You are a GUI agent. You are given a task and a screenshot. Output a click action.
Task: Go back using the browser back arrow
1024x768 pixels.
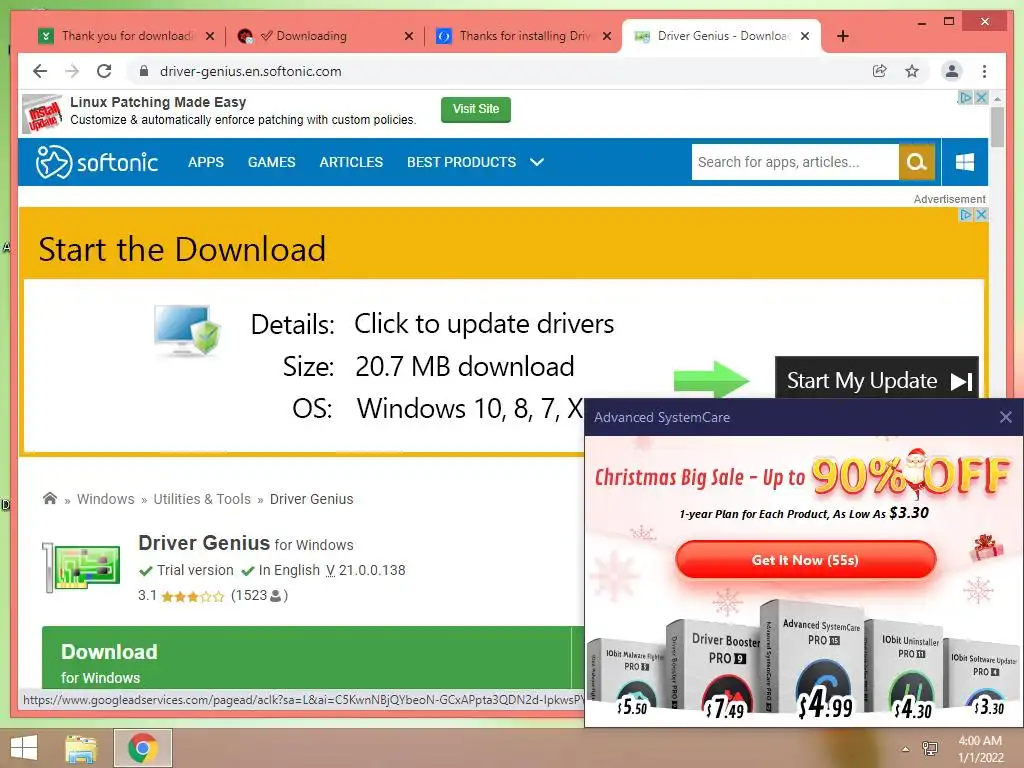click(x=40, y=71)
